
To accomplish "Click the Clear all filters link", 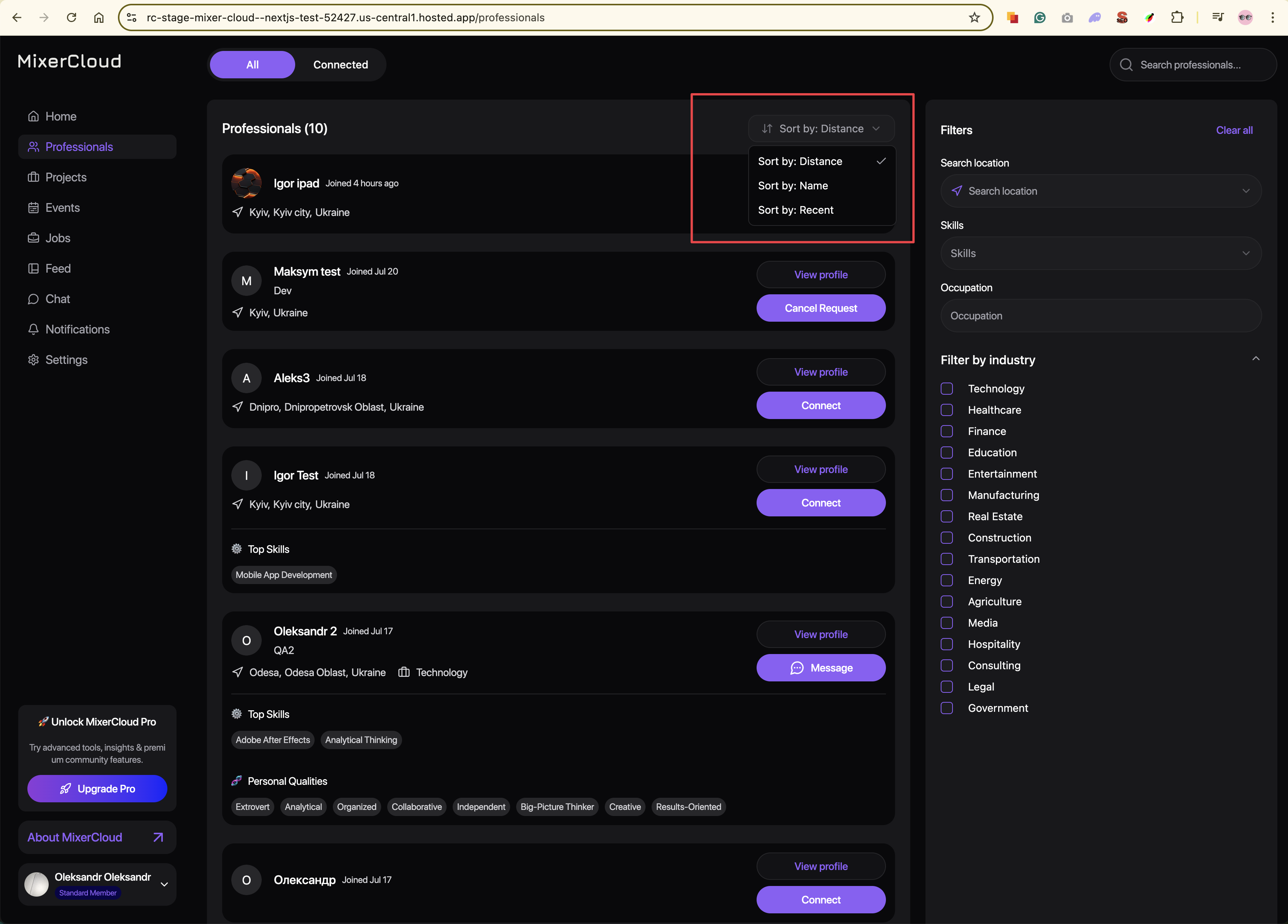I will click(x=1234, y=130).
